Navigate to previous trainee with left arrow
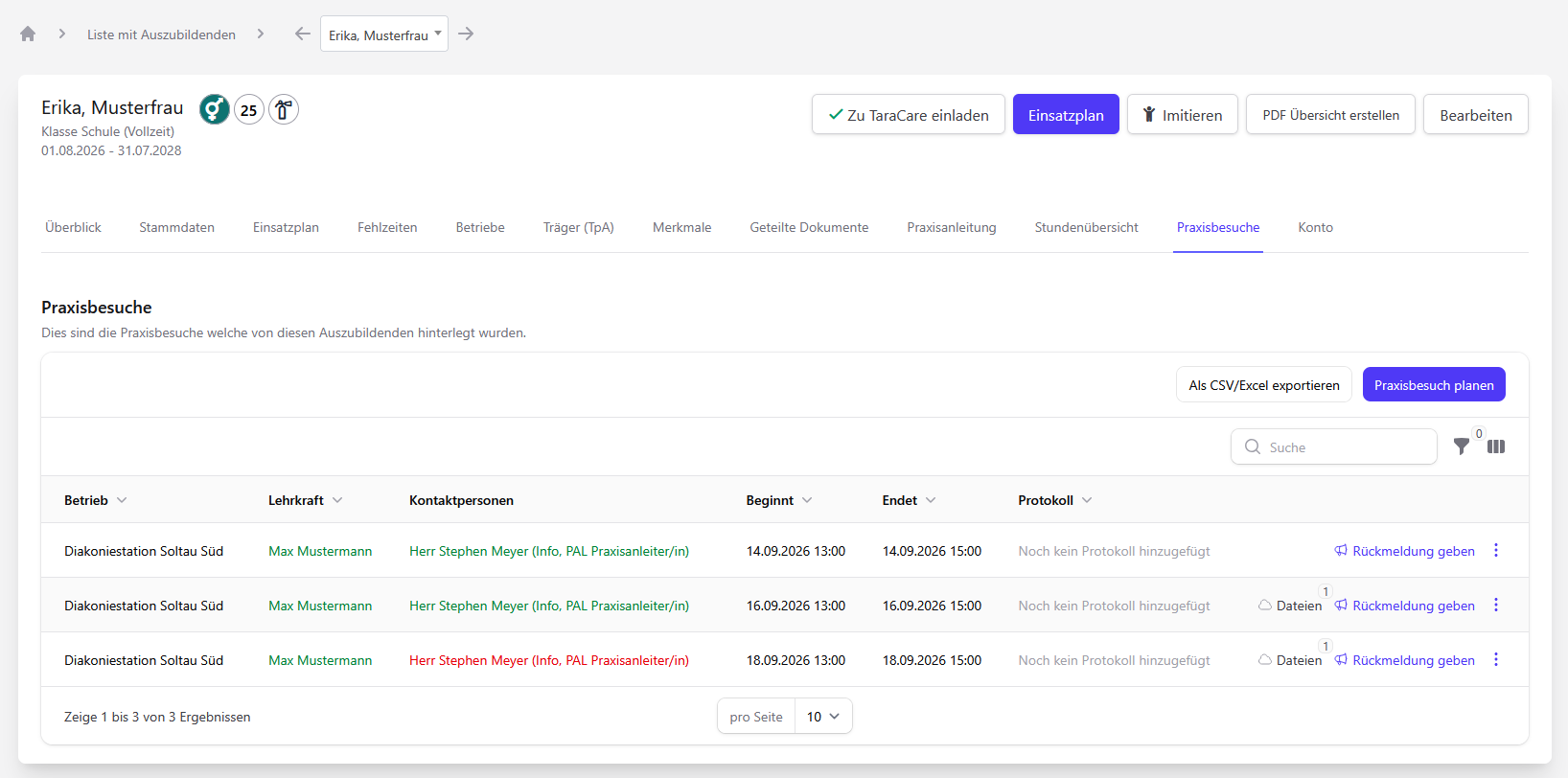The image size is (1568, 778). click(x=303, y=34)
